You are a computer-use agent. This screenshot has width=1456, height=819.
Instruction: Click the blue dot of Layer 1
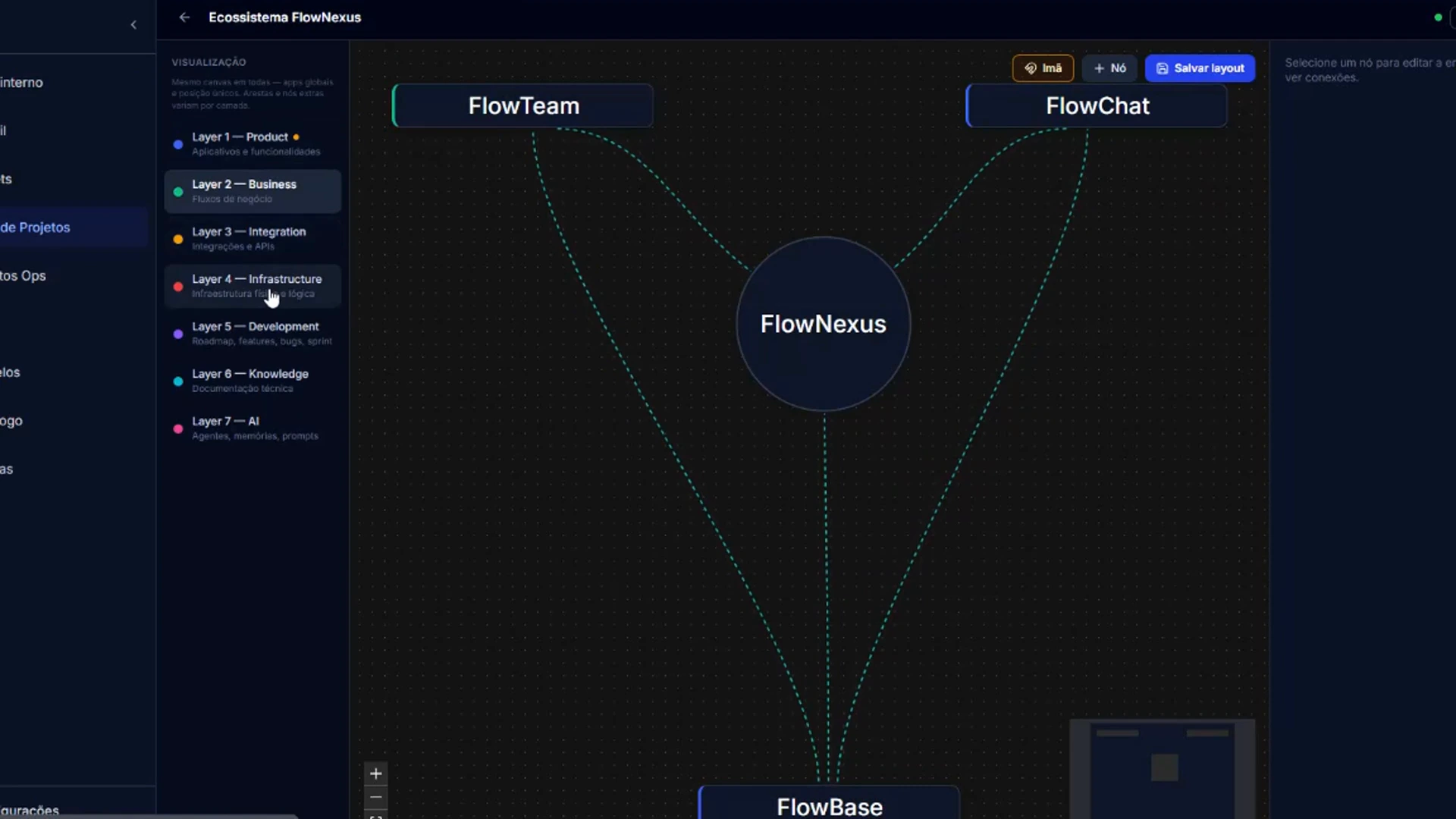pyautogui.click(x=177, y=144)
